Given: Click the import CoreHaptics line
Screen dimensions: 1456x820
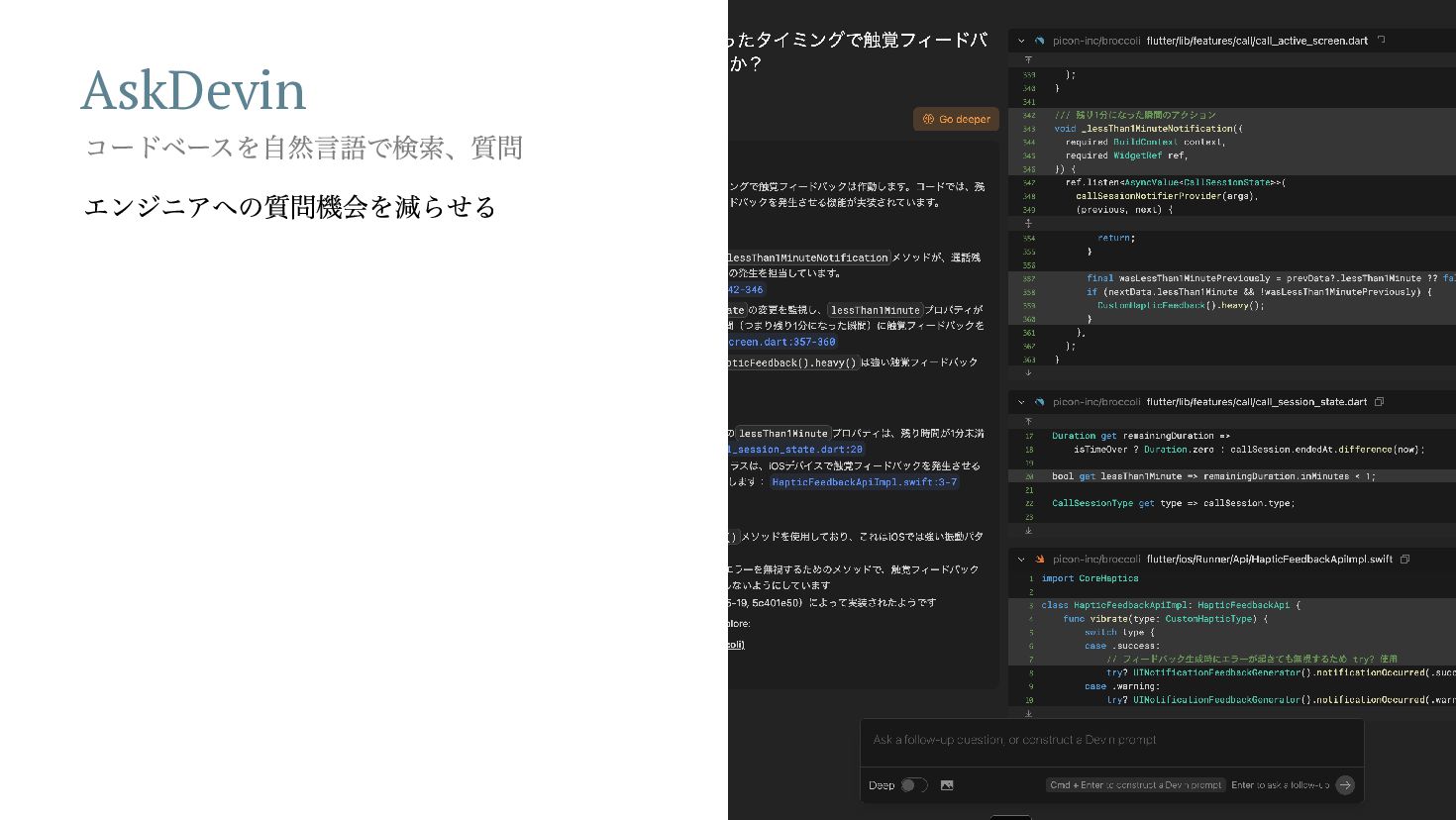Looking at the screenshot, I should point(1090,578).
